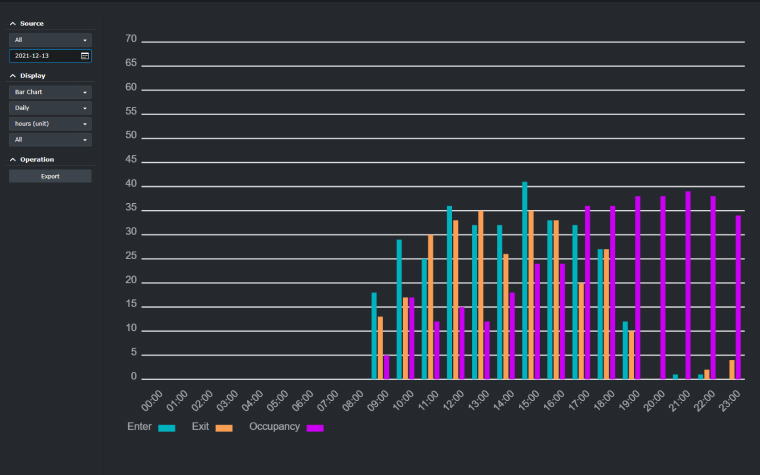
Task: Click the Occupancy legend label
Action: 274,427
